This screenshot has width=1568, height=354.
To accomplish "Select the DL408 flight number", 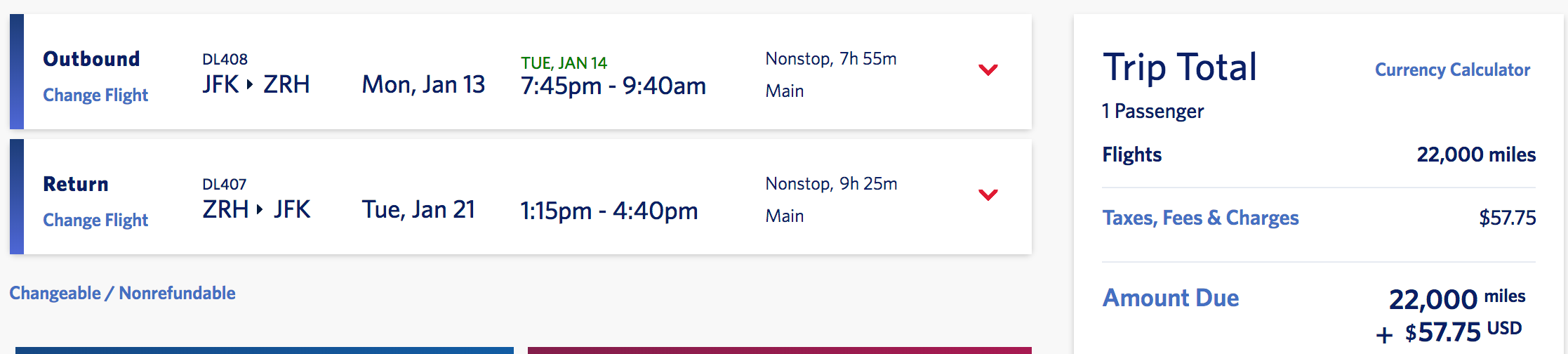I will coord(225,59).
